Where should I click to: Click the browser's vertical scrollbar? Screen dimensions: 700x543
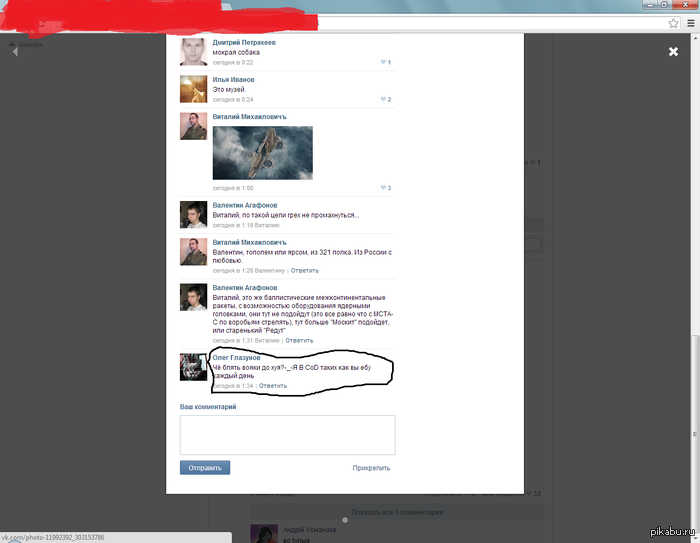[x=694, y=250]
